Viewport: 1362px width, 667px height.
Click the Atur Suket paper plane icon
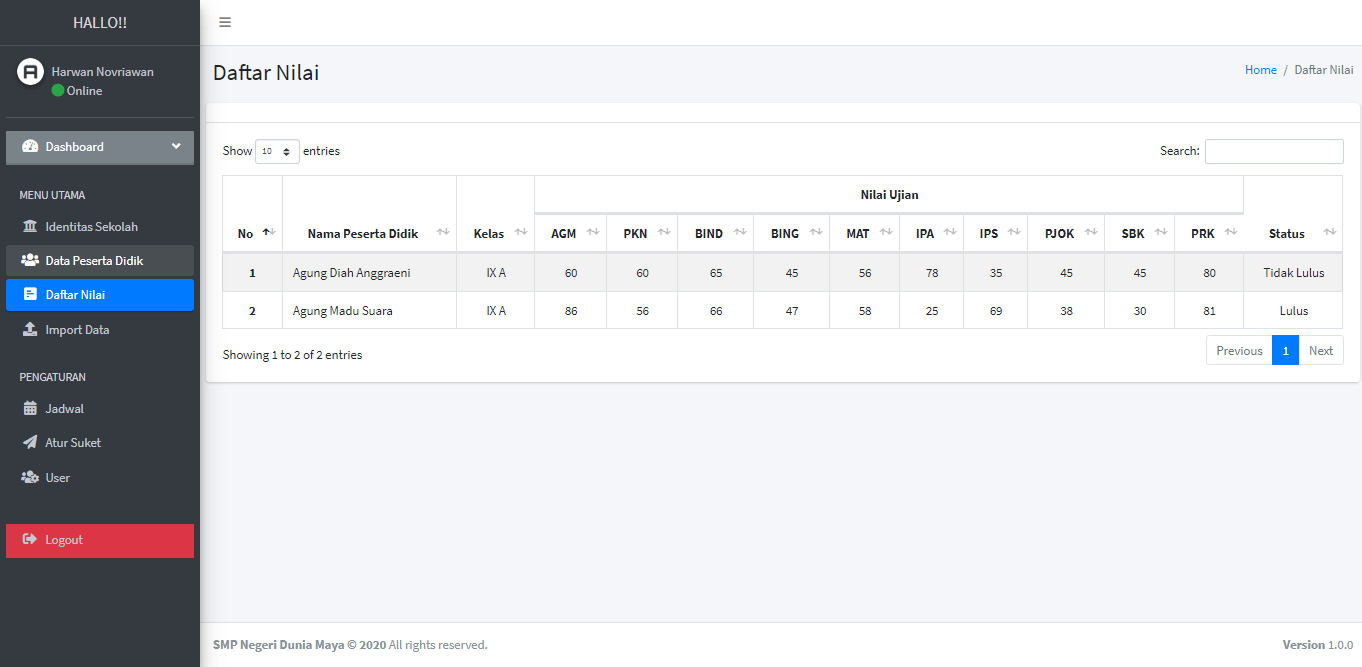click(x=30, y=443)
